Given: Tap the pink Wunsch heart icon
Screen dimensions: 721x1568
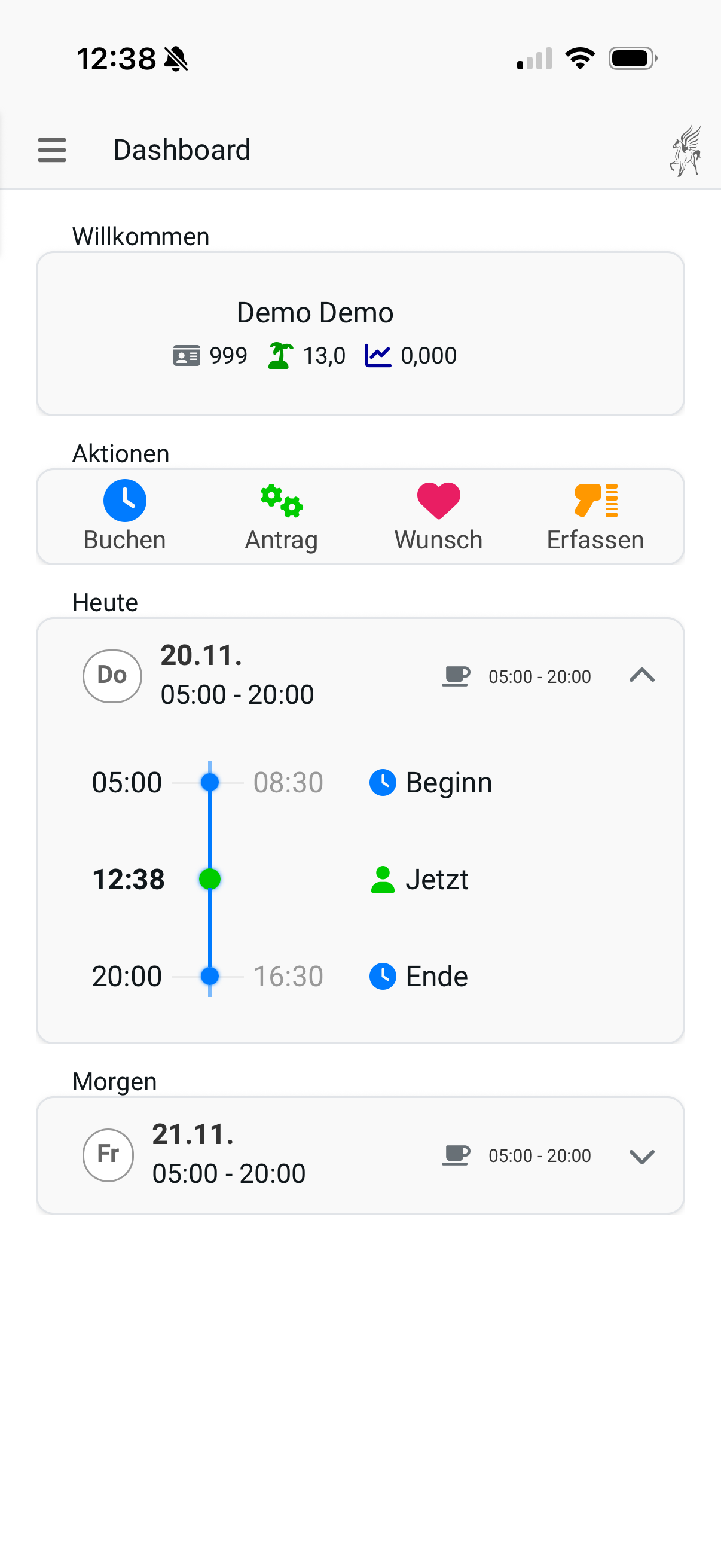Looking at the screenshot, I should [x=439, y=501].
